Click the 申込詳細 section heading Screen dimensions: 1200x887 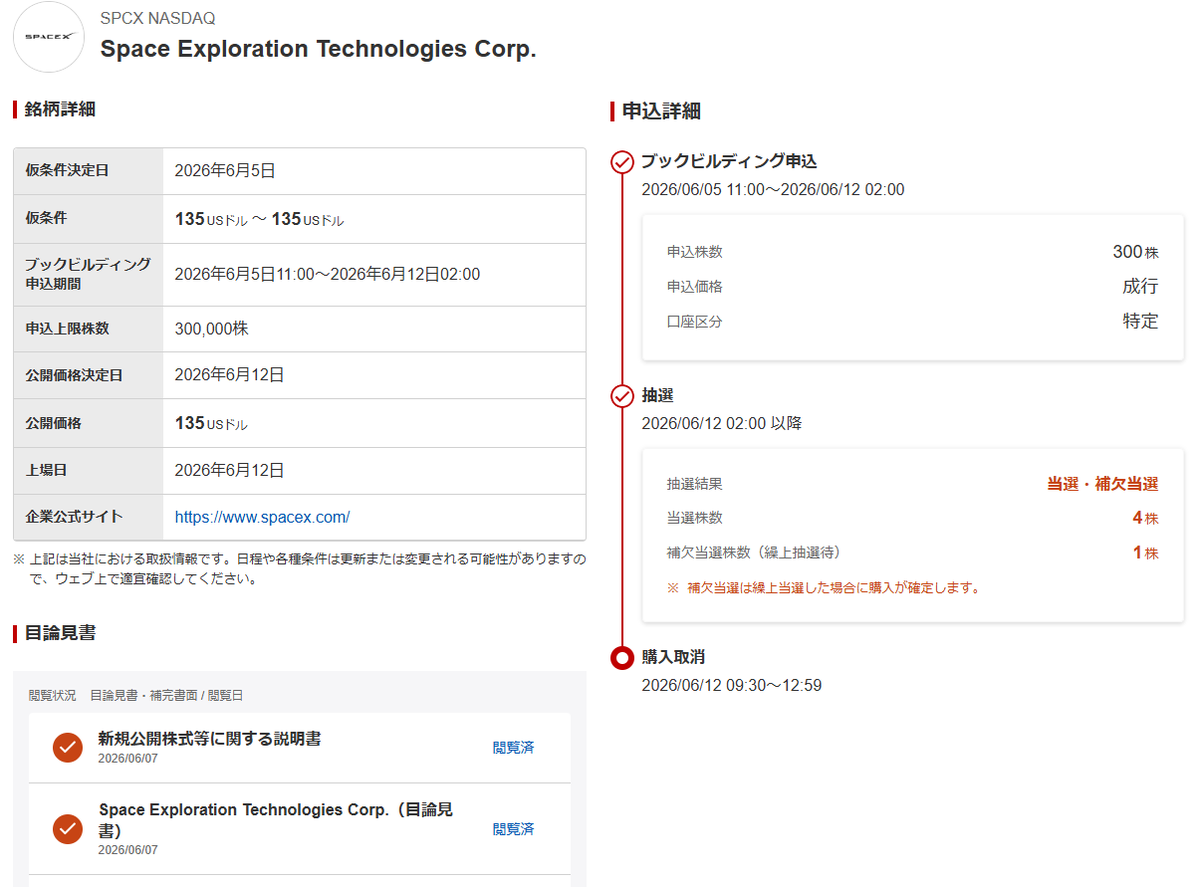661,111
